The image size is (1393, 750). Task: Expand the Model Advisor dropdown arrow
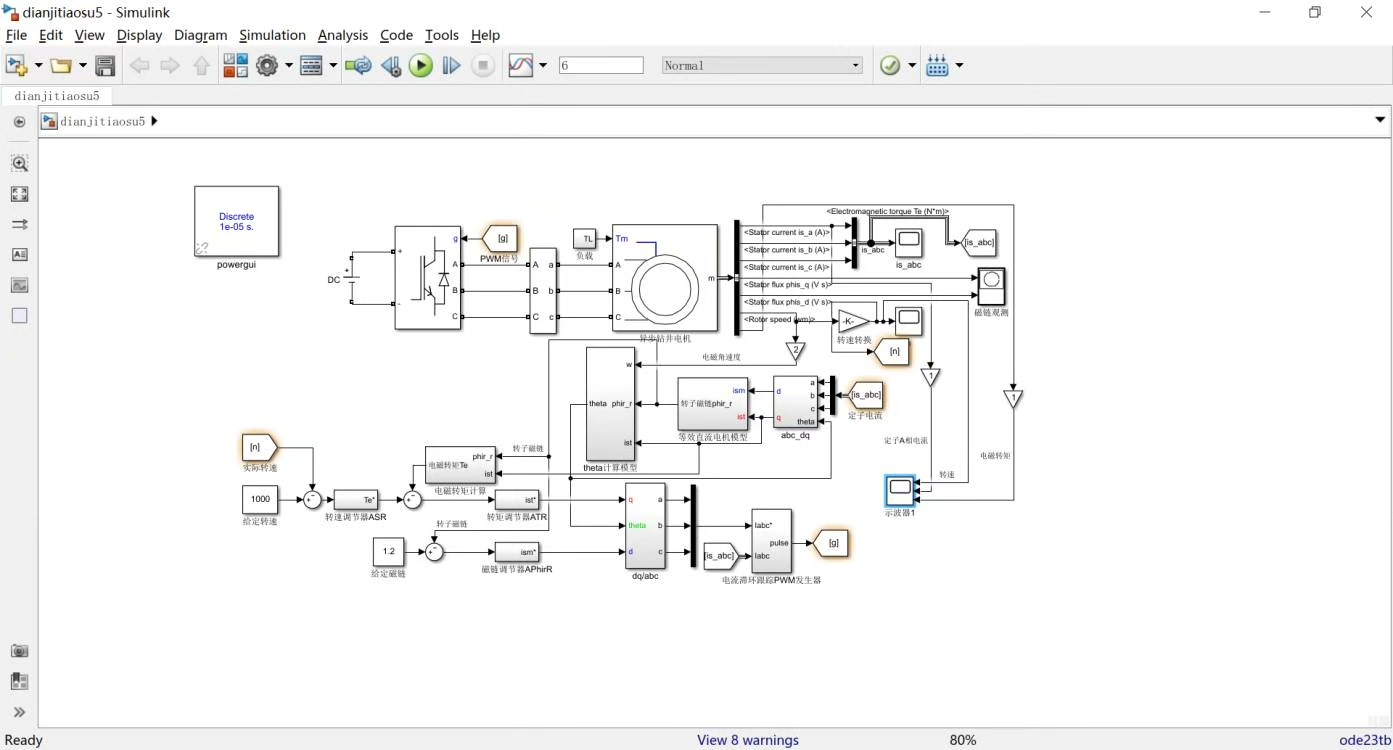(x=912, y=65)
